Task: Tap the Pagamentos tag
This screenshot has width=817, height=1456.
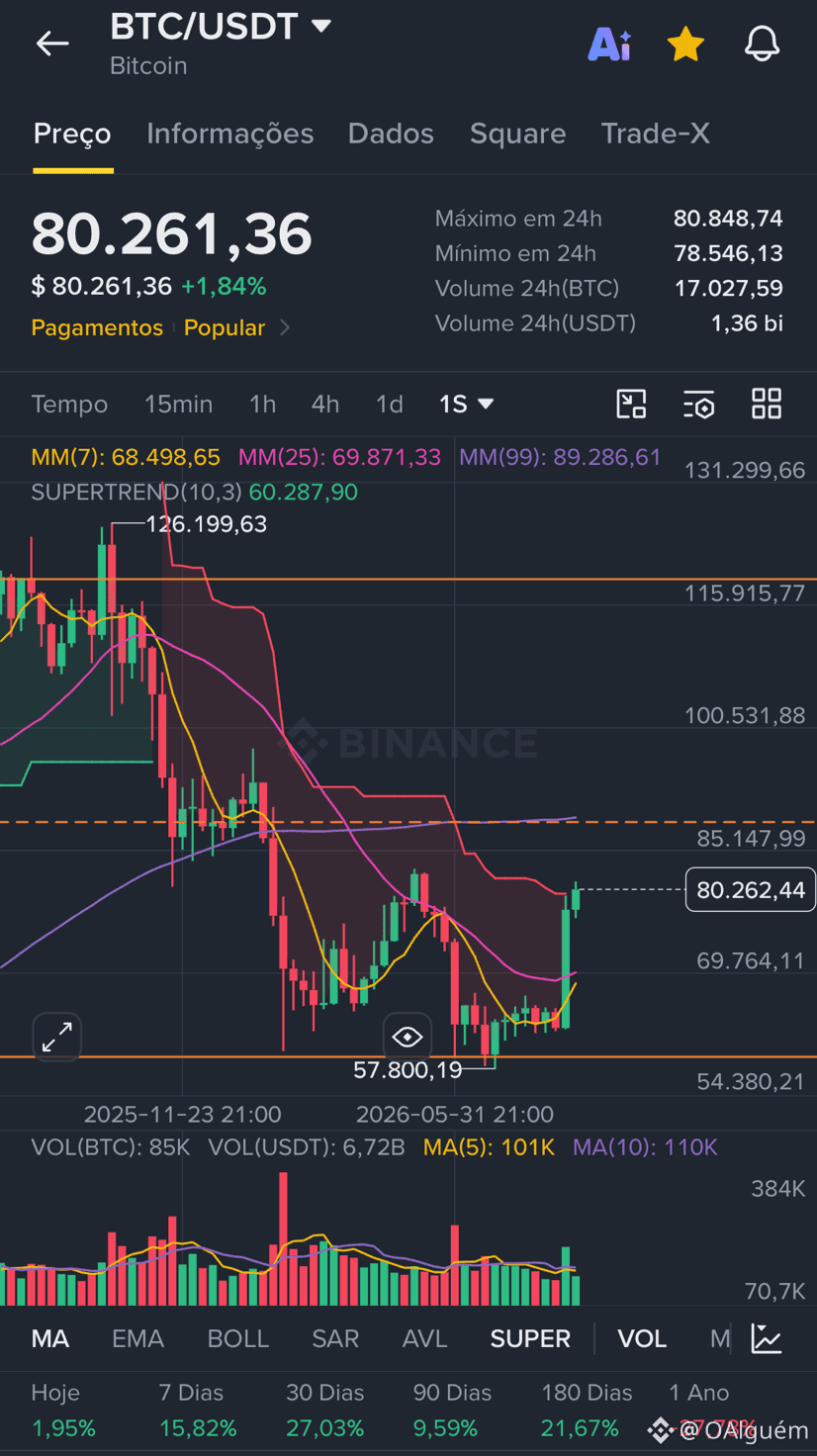Action: 97,327
